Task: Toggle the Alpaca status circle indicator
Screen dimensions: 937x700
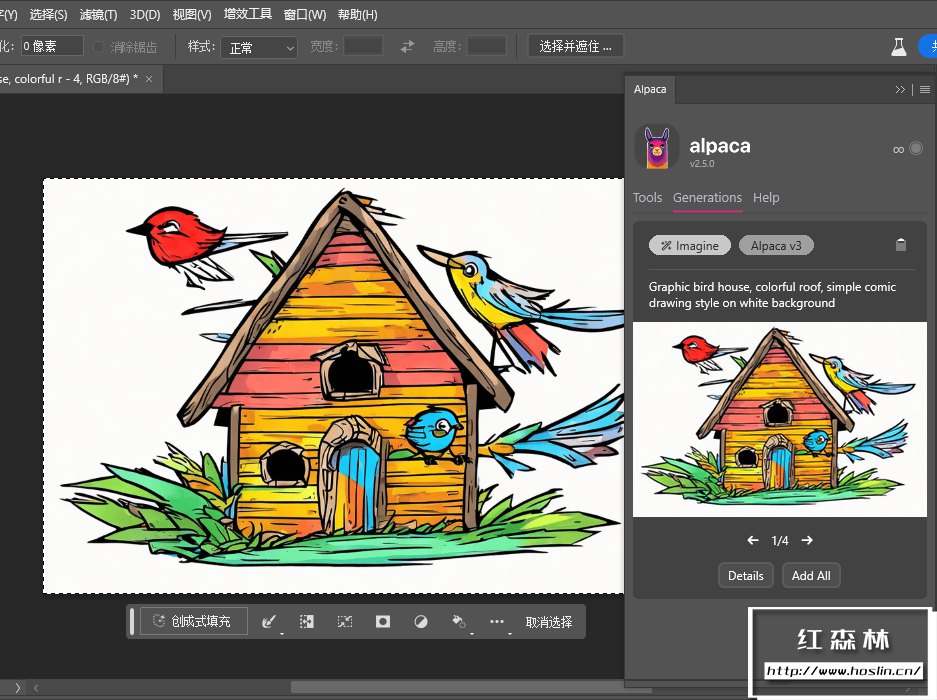Action: tap(916, 149)
